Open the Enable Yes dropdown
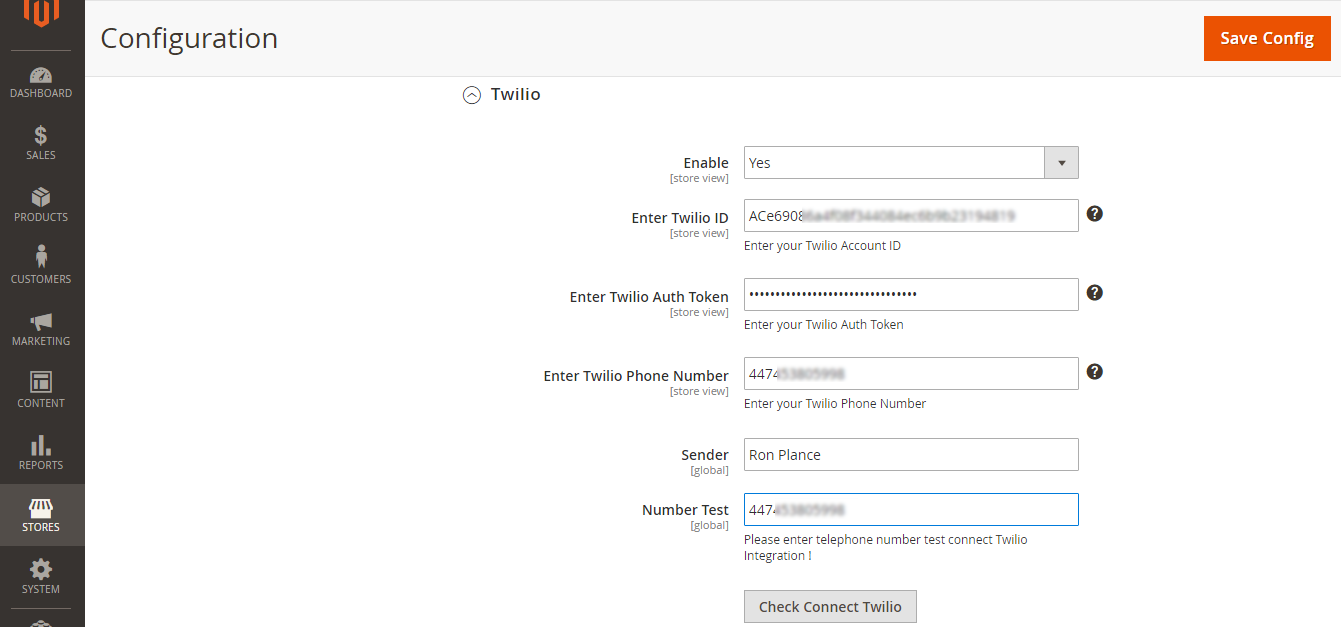Image resolution: width=1341 pixels, height=627 pixels. [x=910, y=163]
